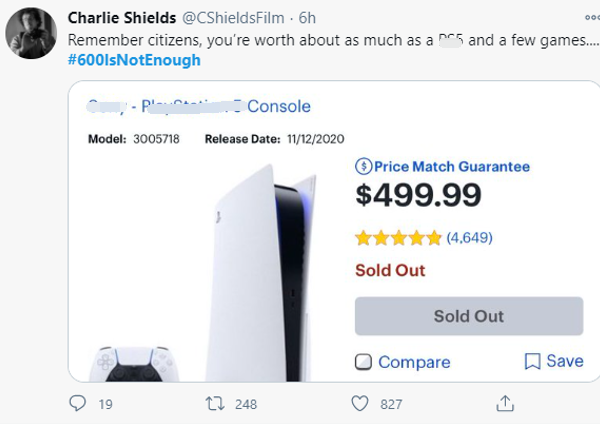600x424 pixels.
Task: Click the Save bookmark icon
Action: (x=533, y=361)
